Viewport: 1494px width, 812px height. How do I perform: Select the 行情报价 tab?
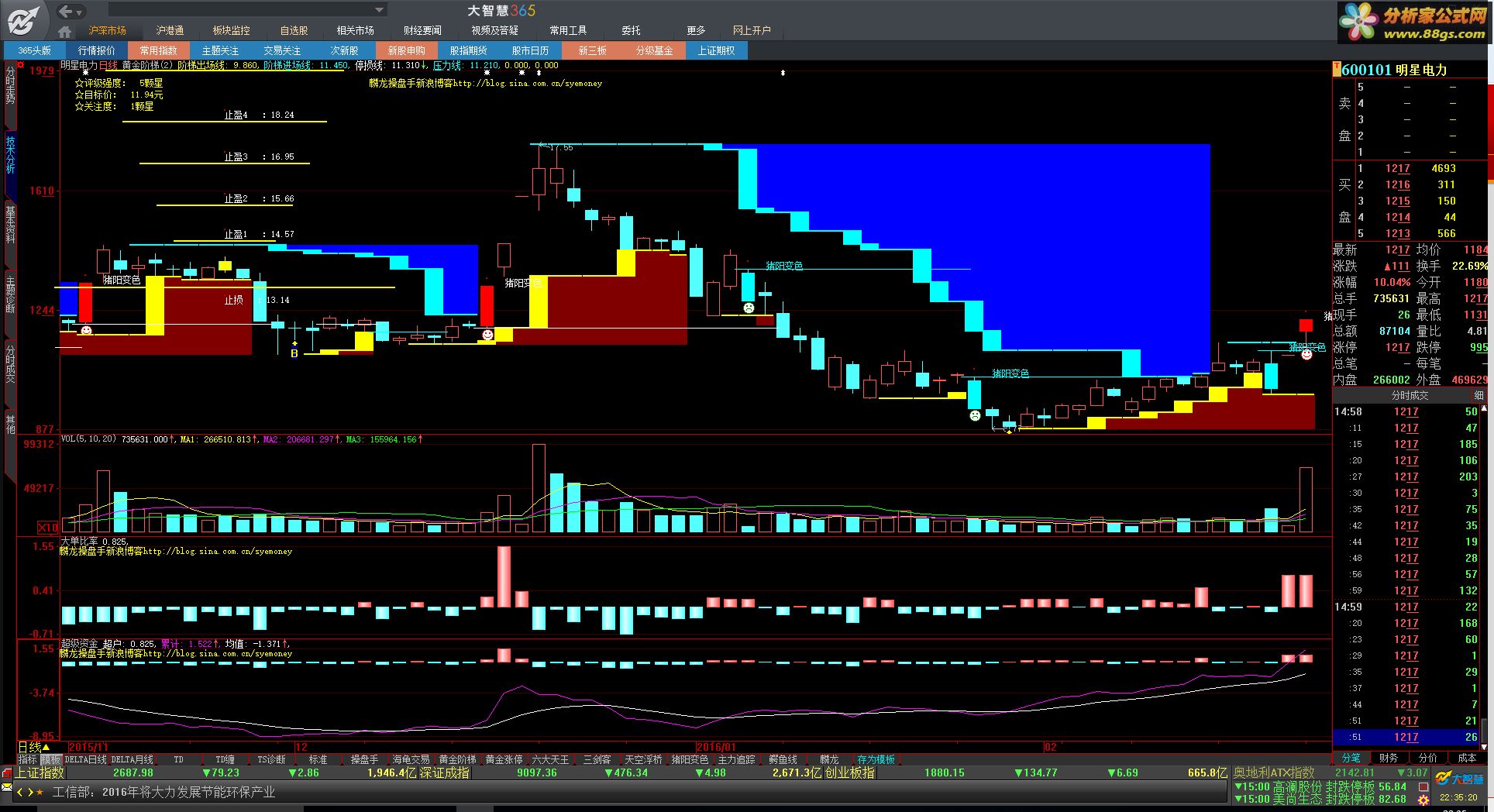(97, 50)
